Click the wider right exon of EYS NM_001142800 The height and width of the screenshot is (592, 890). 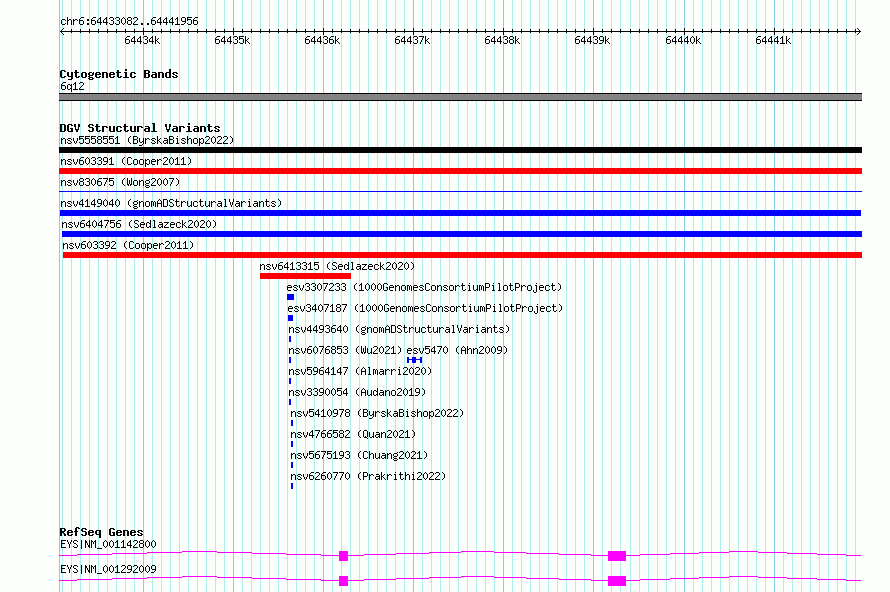click(617, 556)
